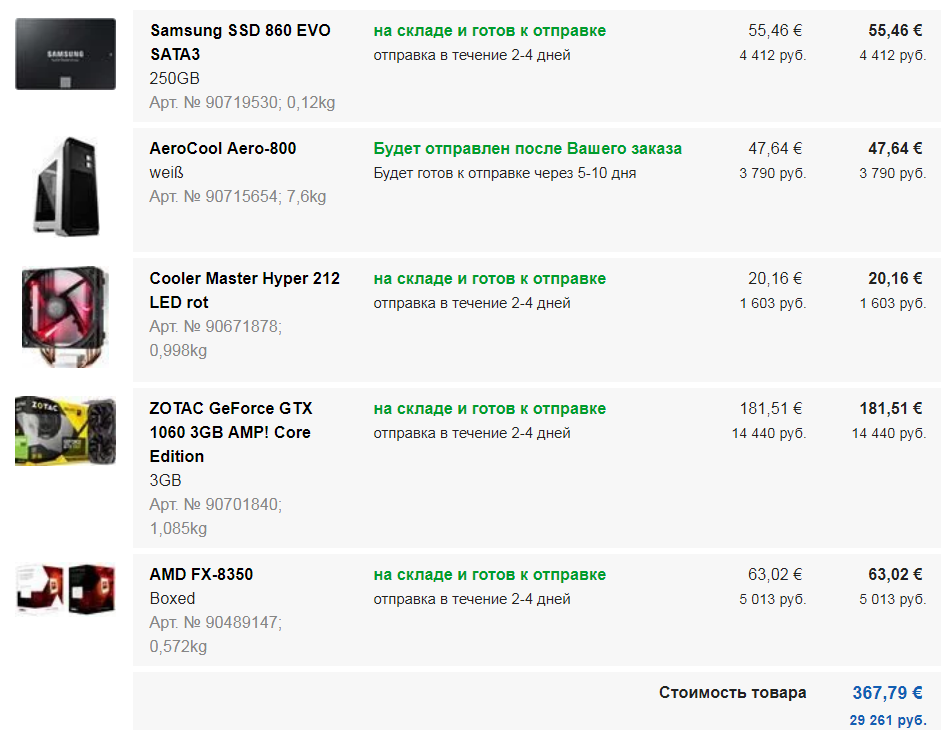This screenshot has width=941, height=730.
Task: Open the AeroCool white case image
Action: [x=65, y=187]
